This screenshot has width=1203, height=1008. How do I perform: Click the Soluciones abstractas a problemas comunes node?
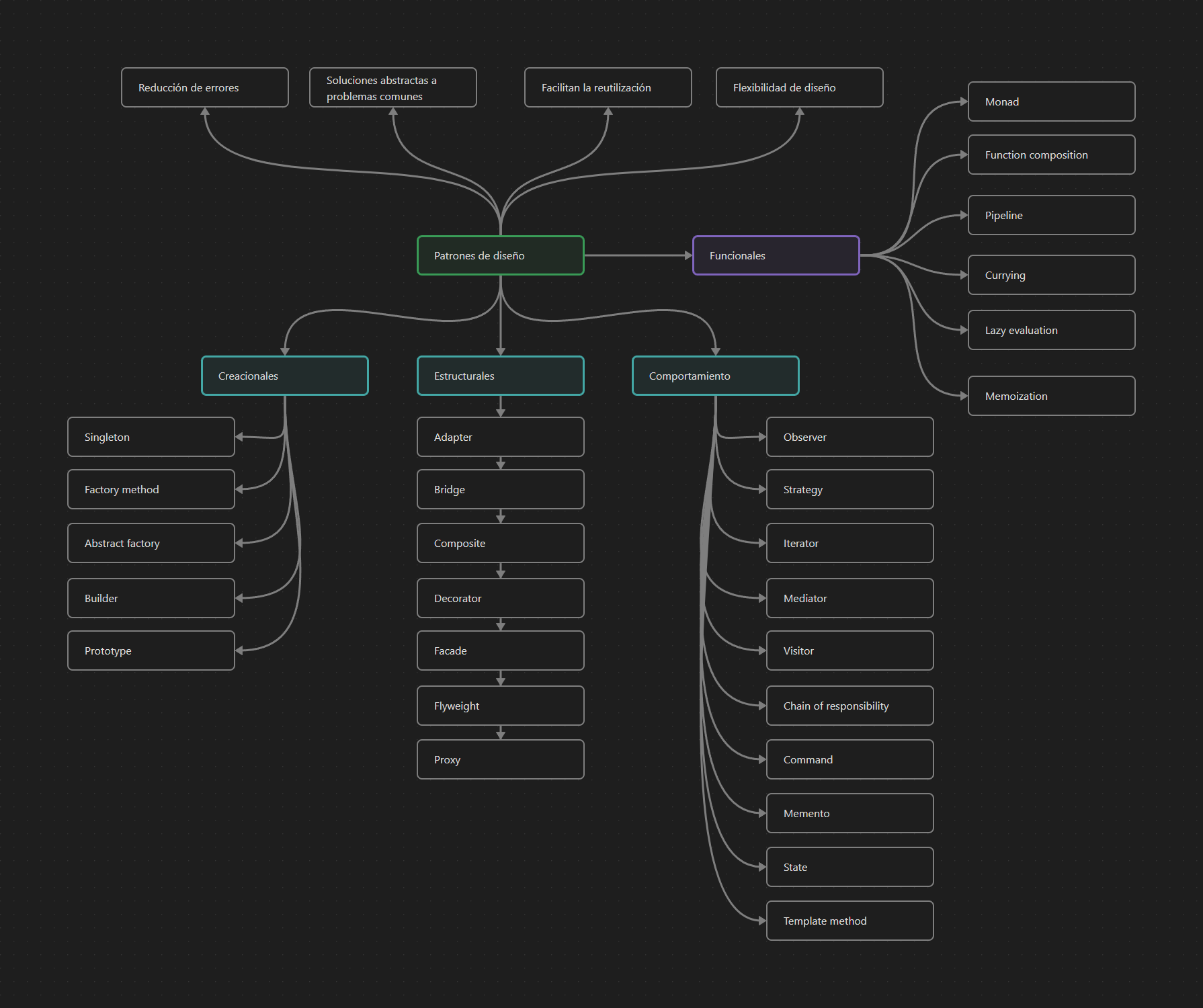[393, 87]
